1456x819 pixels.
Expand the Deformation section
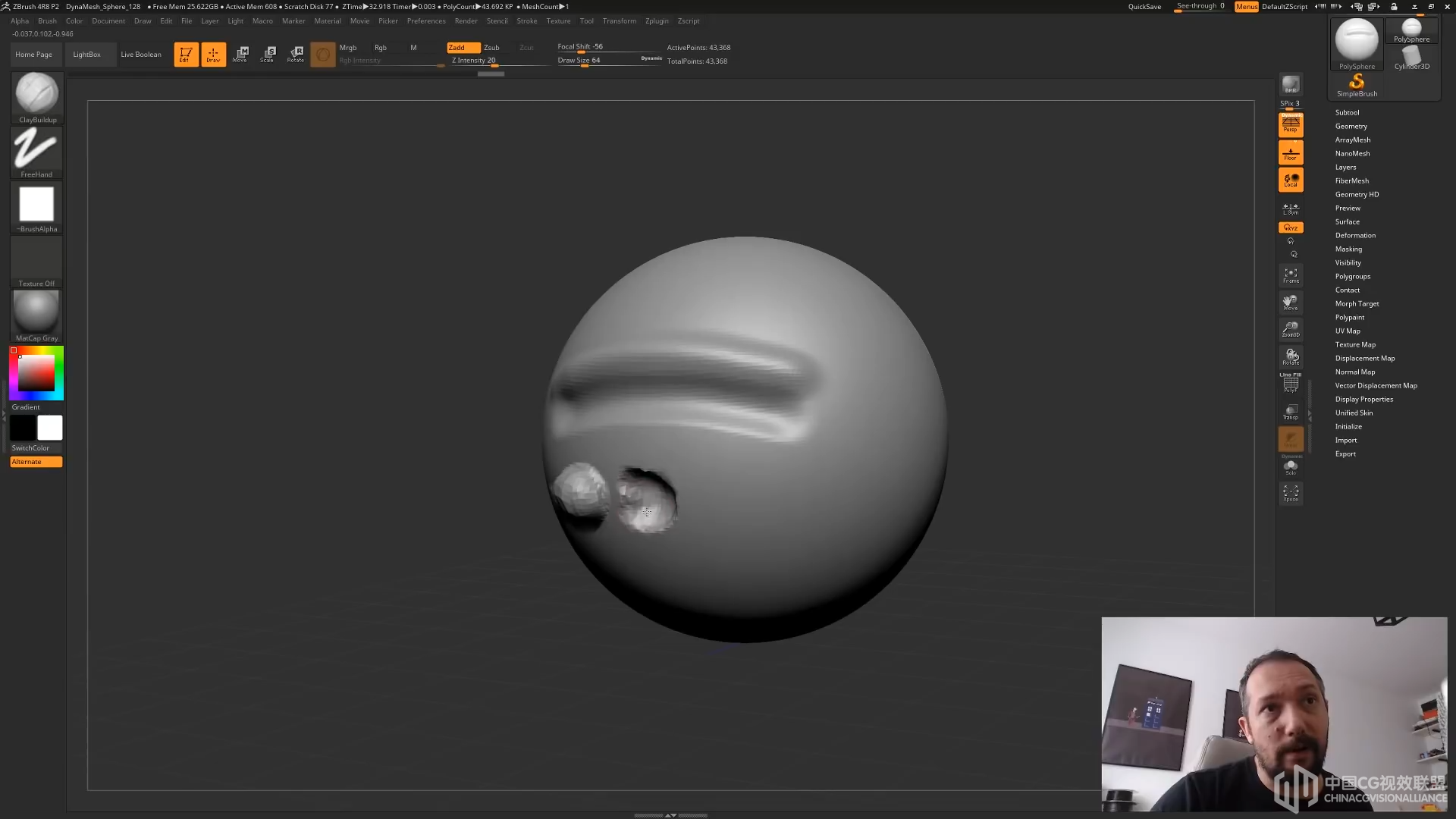1355,235
